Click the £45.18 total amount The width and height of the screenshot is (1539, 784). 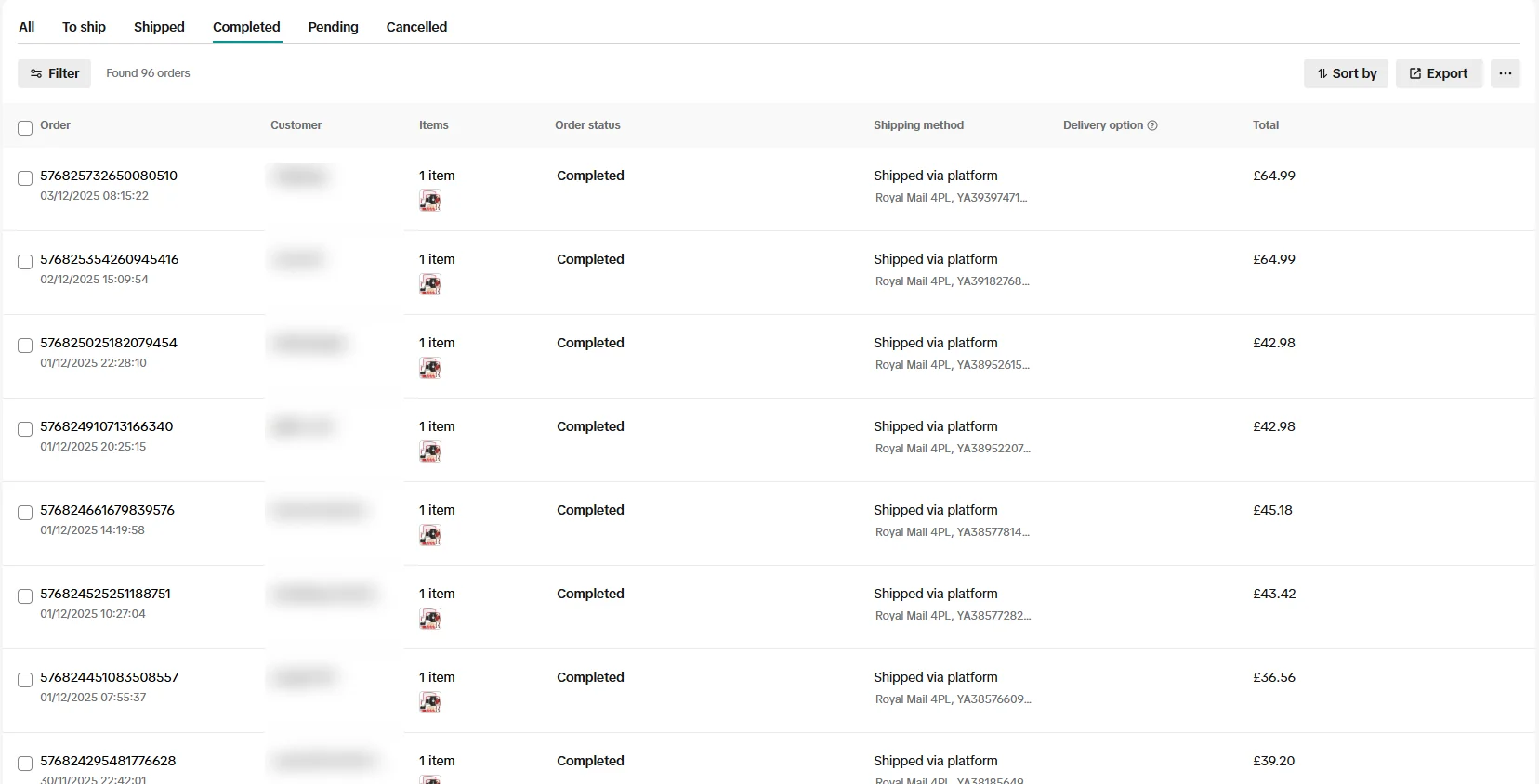click(1272, 510)
